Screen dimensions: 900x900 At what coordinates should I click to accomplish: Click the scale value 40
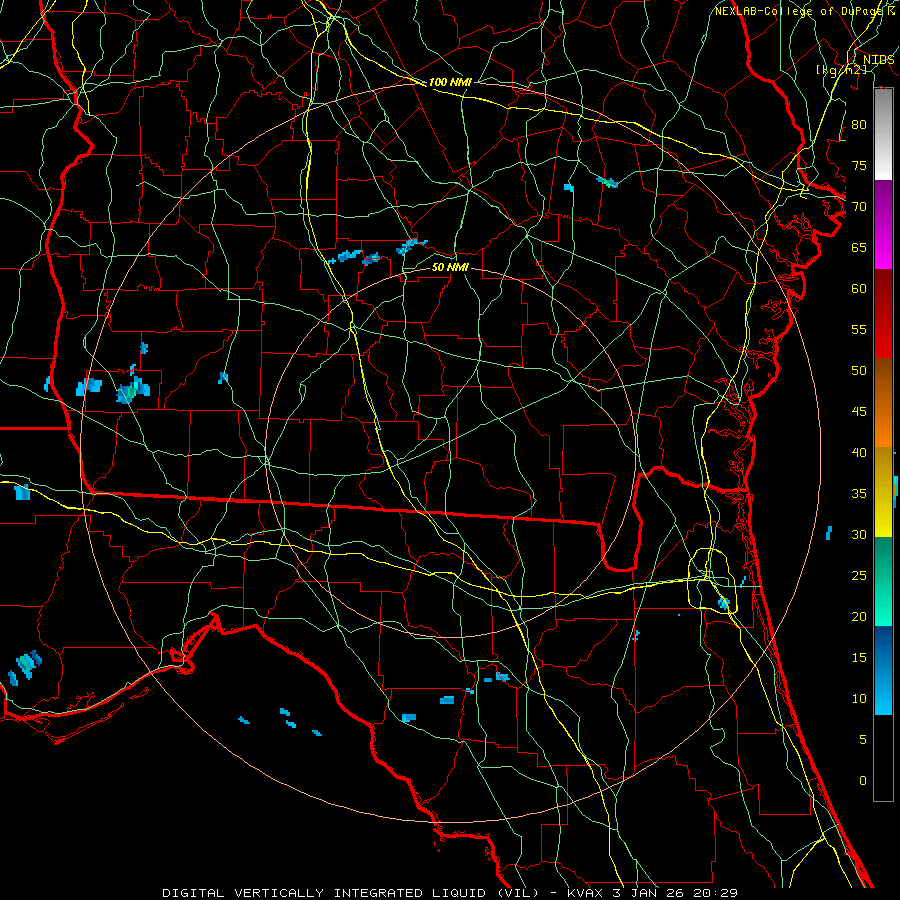point(859,452)
